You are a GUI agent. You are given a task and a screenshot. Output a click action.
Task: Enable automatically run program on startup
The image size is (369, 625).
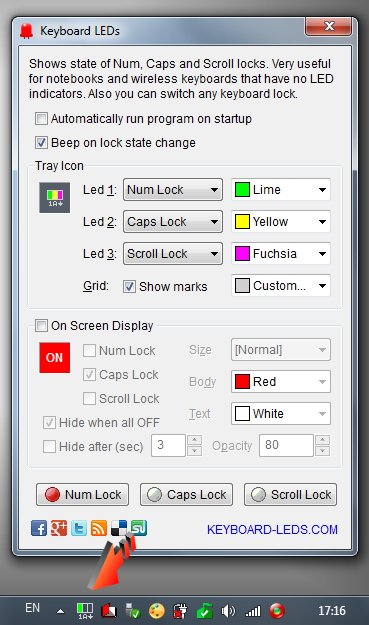click(x=41, y=119)
